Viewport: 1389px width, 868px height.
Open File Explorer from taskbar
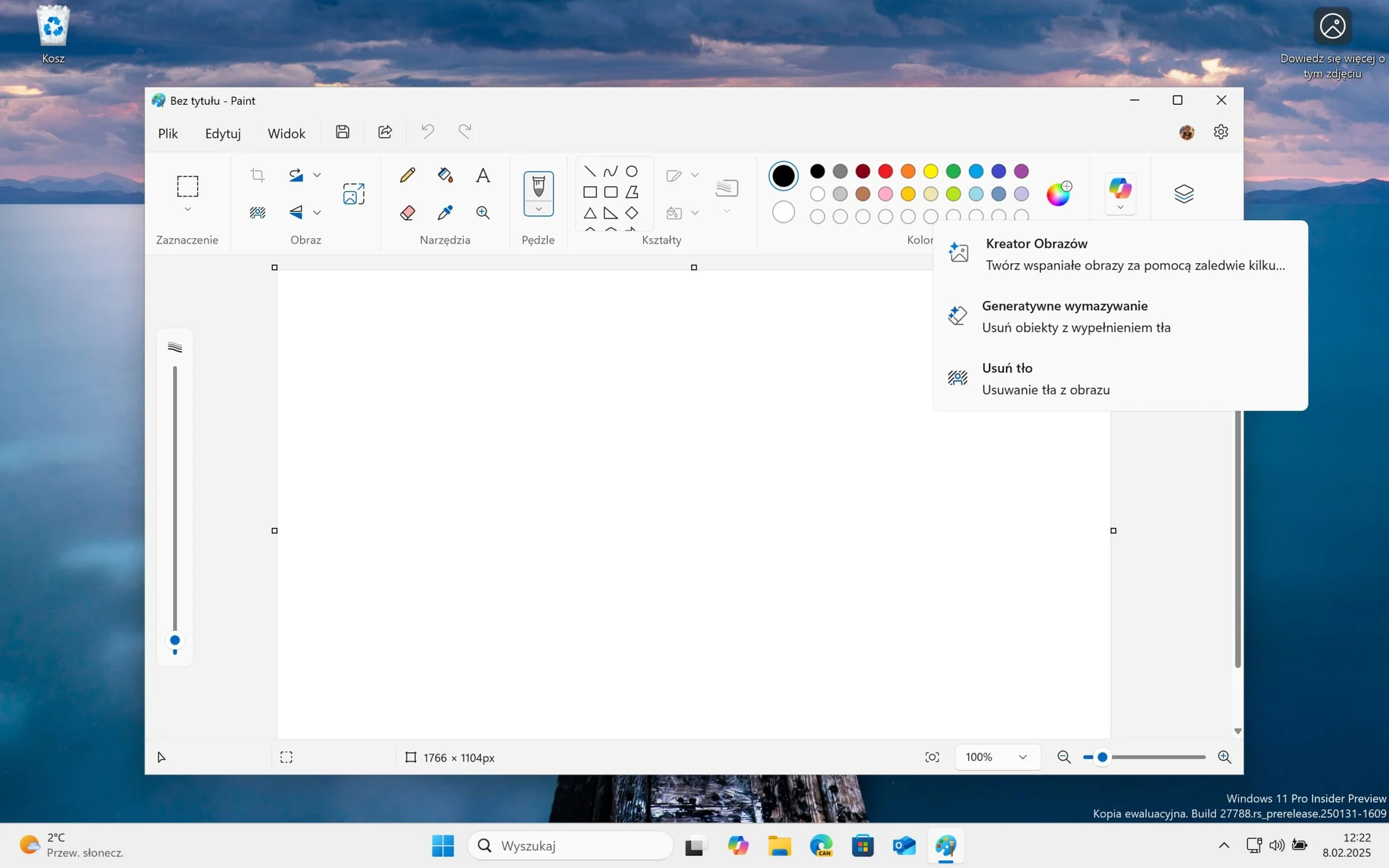[x=779, y=846]
